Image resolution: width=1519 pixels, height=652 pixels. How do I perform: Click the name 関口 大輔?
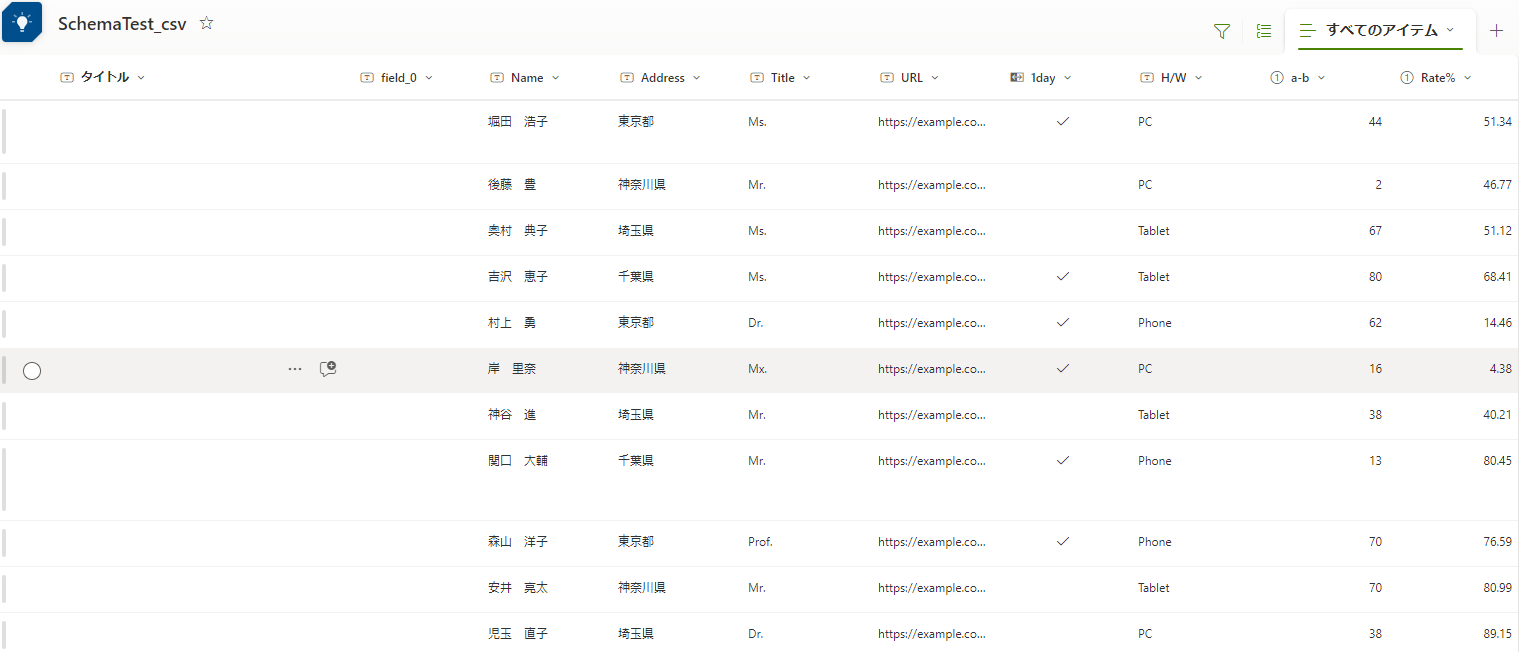tap(518, 461)
